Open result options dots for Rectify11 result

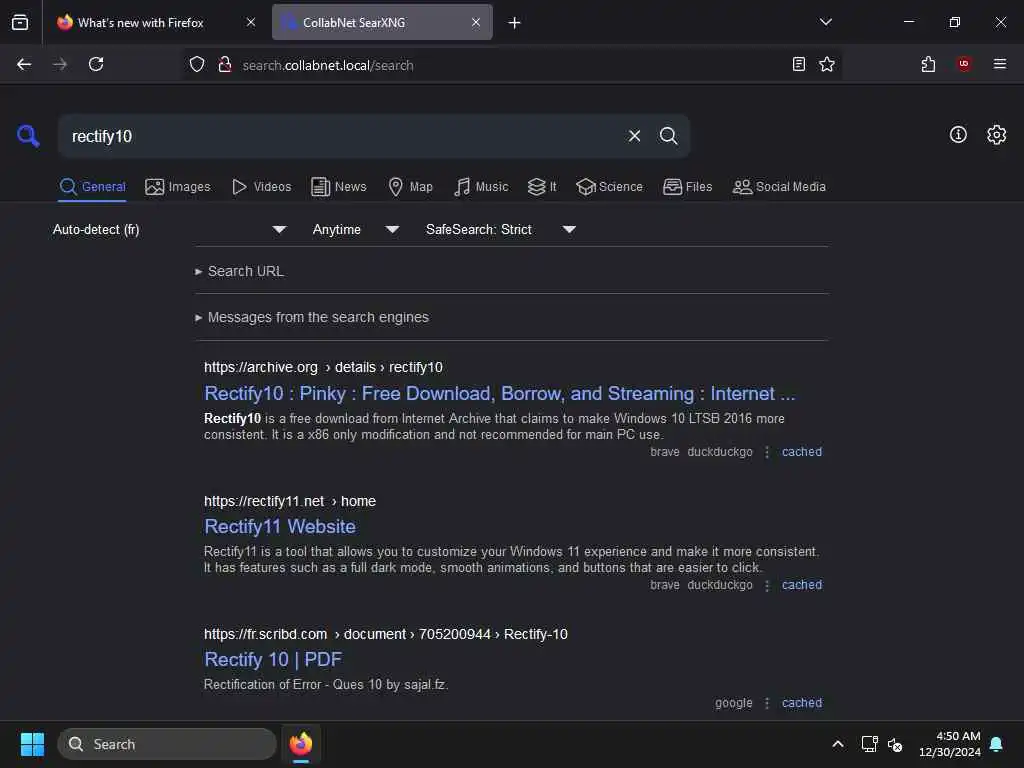point(767,585)
